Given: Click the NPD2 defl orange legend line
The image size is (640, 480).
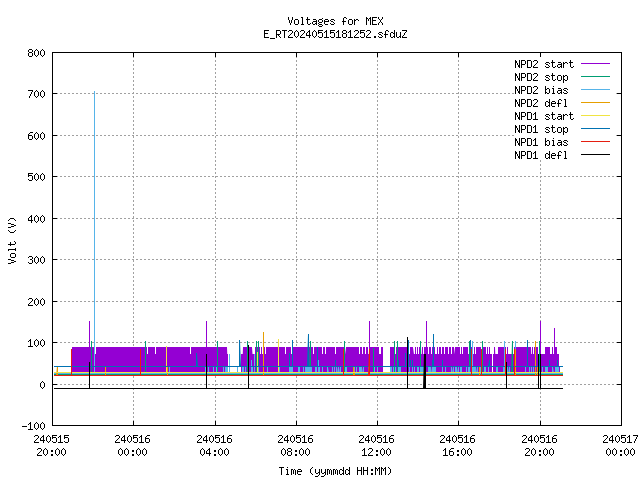Looking at the screenshot, I should coord(596,103).
